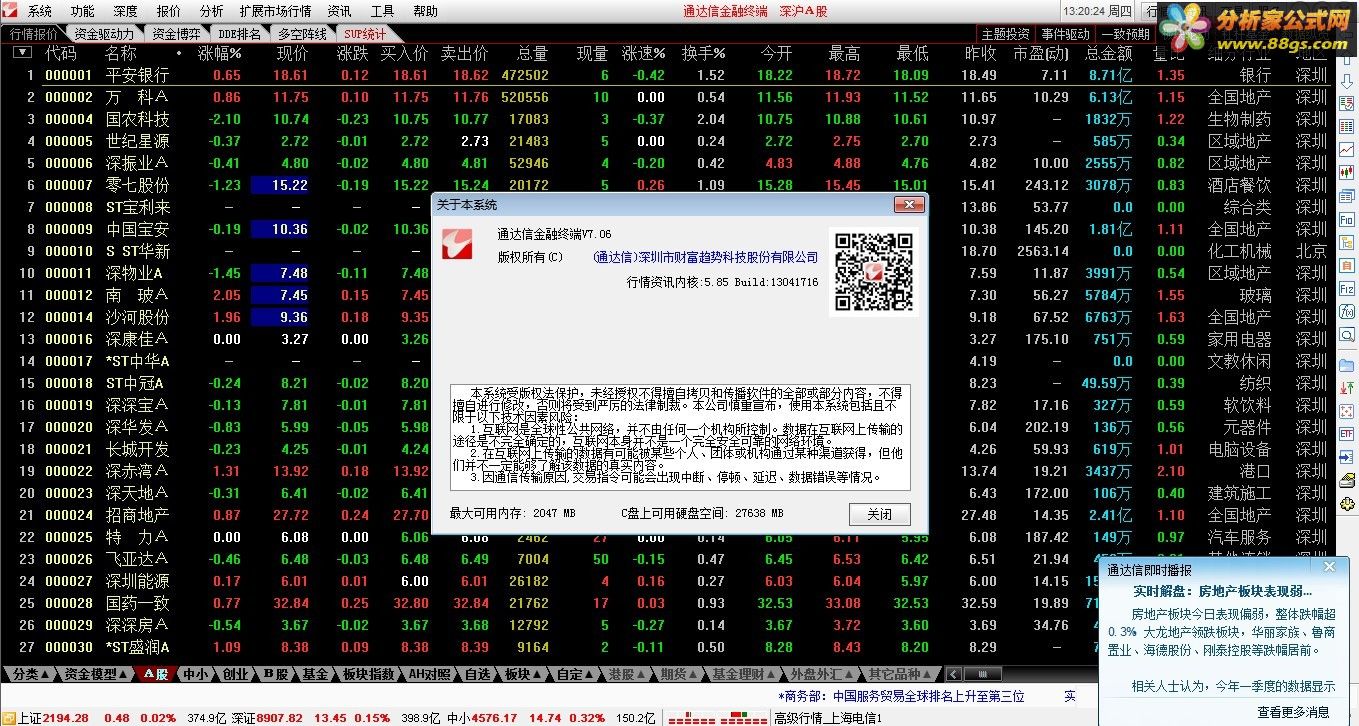The width and height of the screenshot is (1359, 726).
Task: Open the blue folder icon in right sidebar
Action: coord(1347,365)
